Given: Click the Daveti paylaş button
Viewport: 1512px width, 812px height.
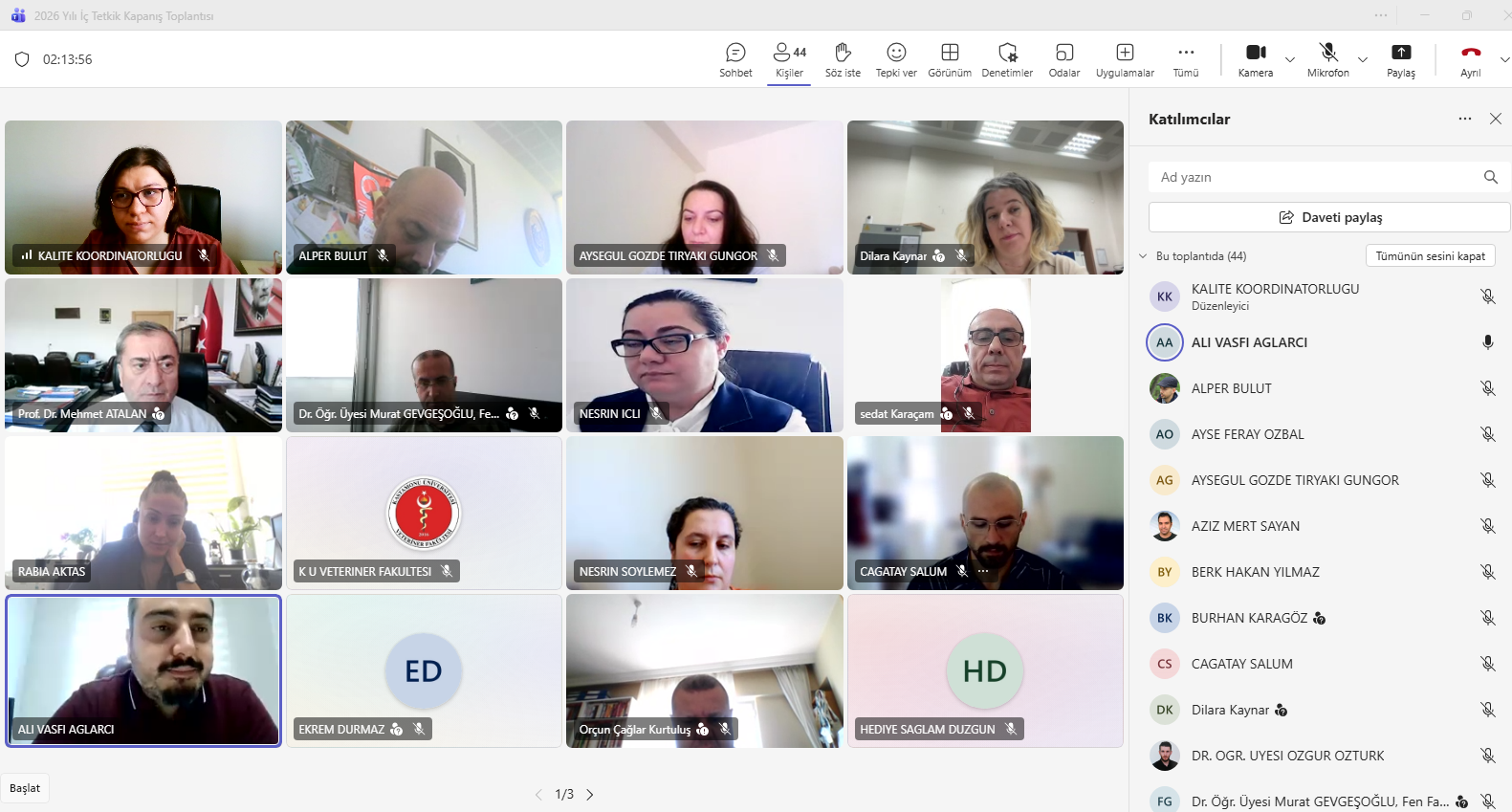Looking at the screenshot, I should tap(1329, 217).
